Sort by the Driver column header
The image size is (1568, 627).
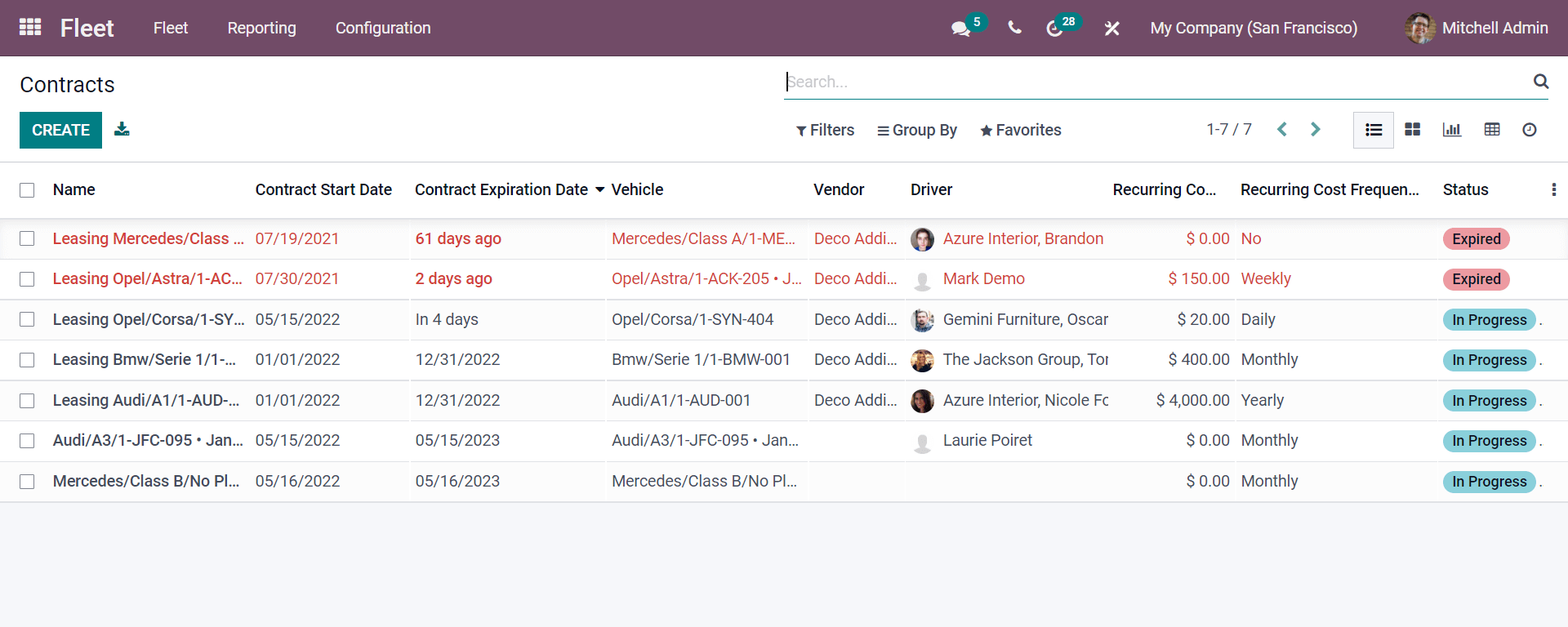click(931, 189)
